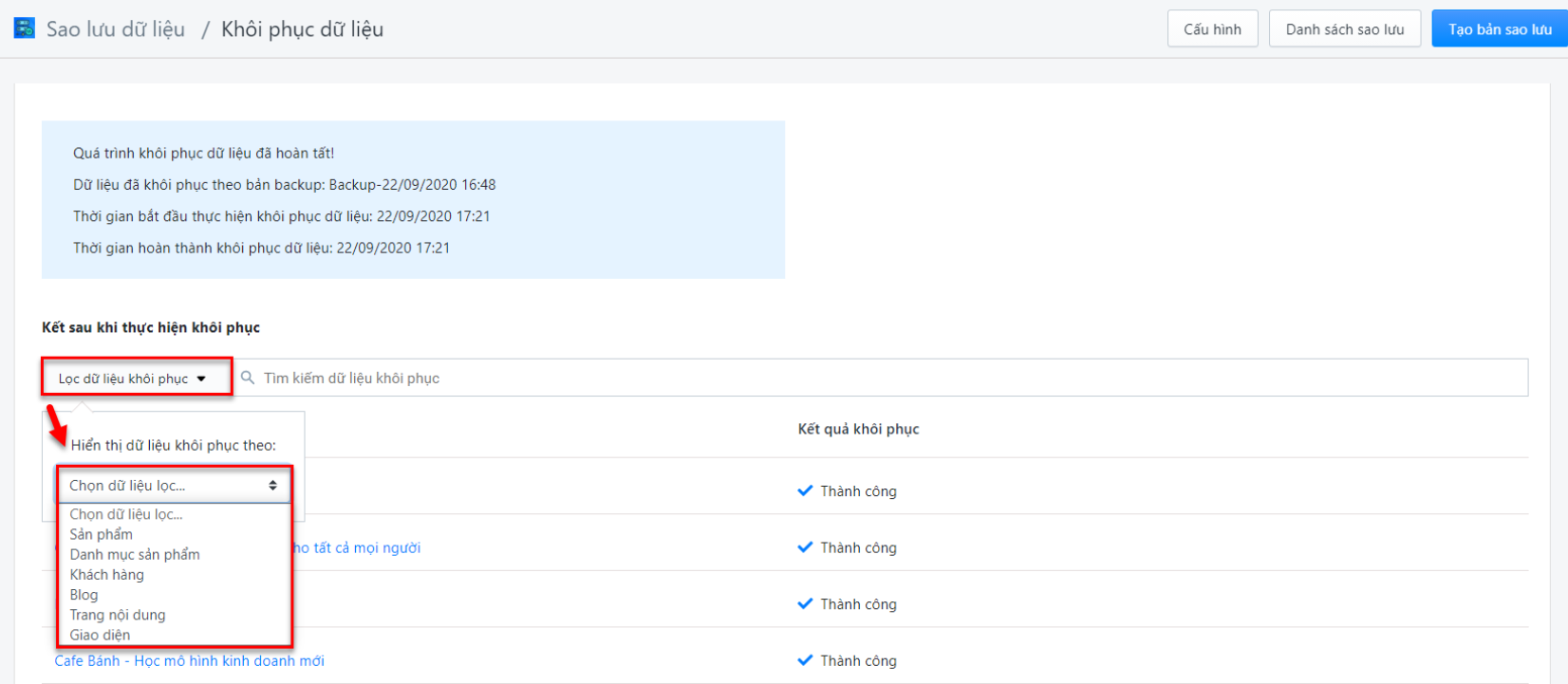Click the Khôi phục dữ liệu breadcrumb title
Screen dimensions: 1568x684
[302, 29]
